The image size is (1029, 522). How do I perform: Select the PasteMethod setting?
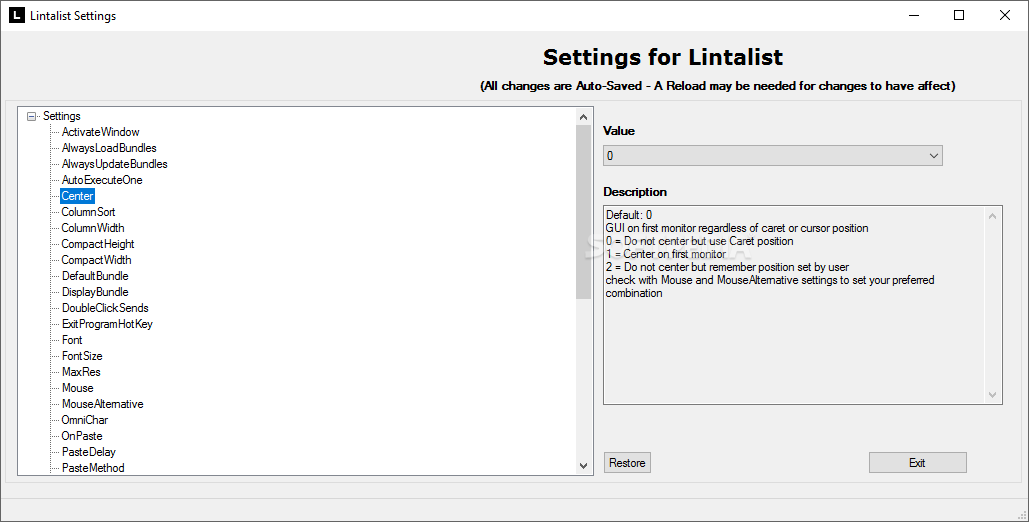click(x=93, y=468)
